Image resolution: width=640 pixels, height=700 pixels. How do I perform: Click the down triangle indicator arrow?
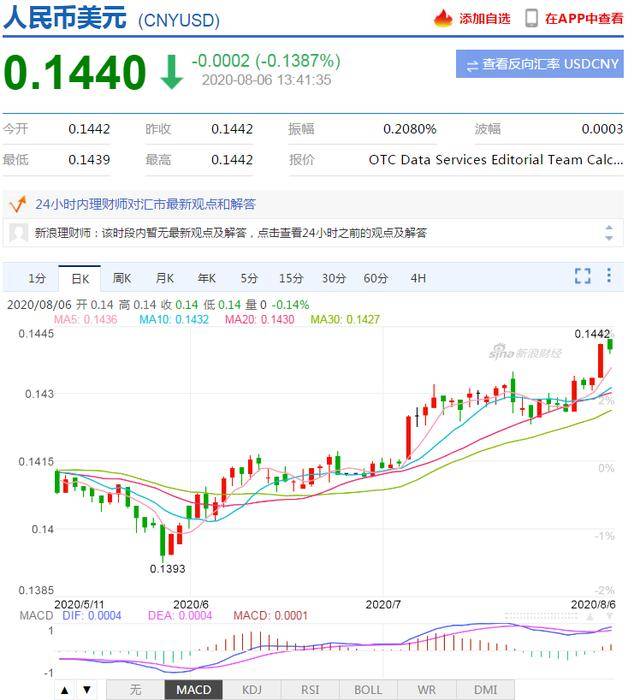pyautogui.click(x=87, y=690)
